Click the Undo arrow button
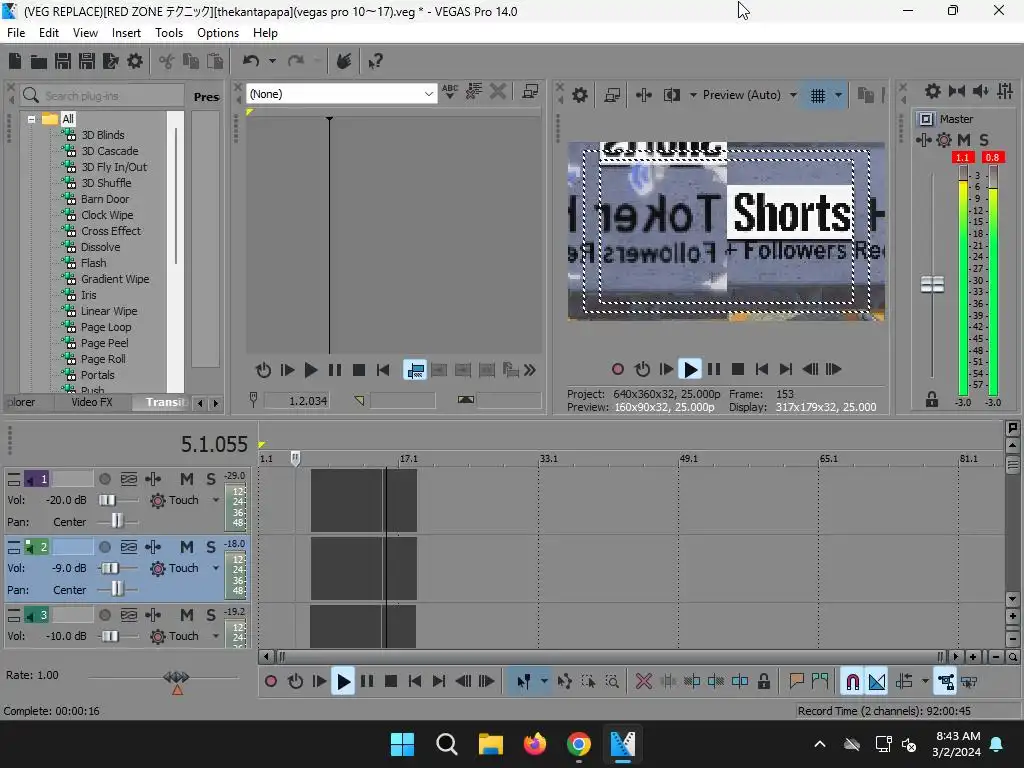 coord(251,61)
